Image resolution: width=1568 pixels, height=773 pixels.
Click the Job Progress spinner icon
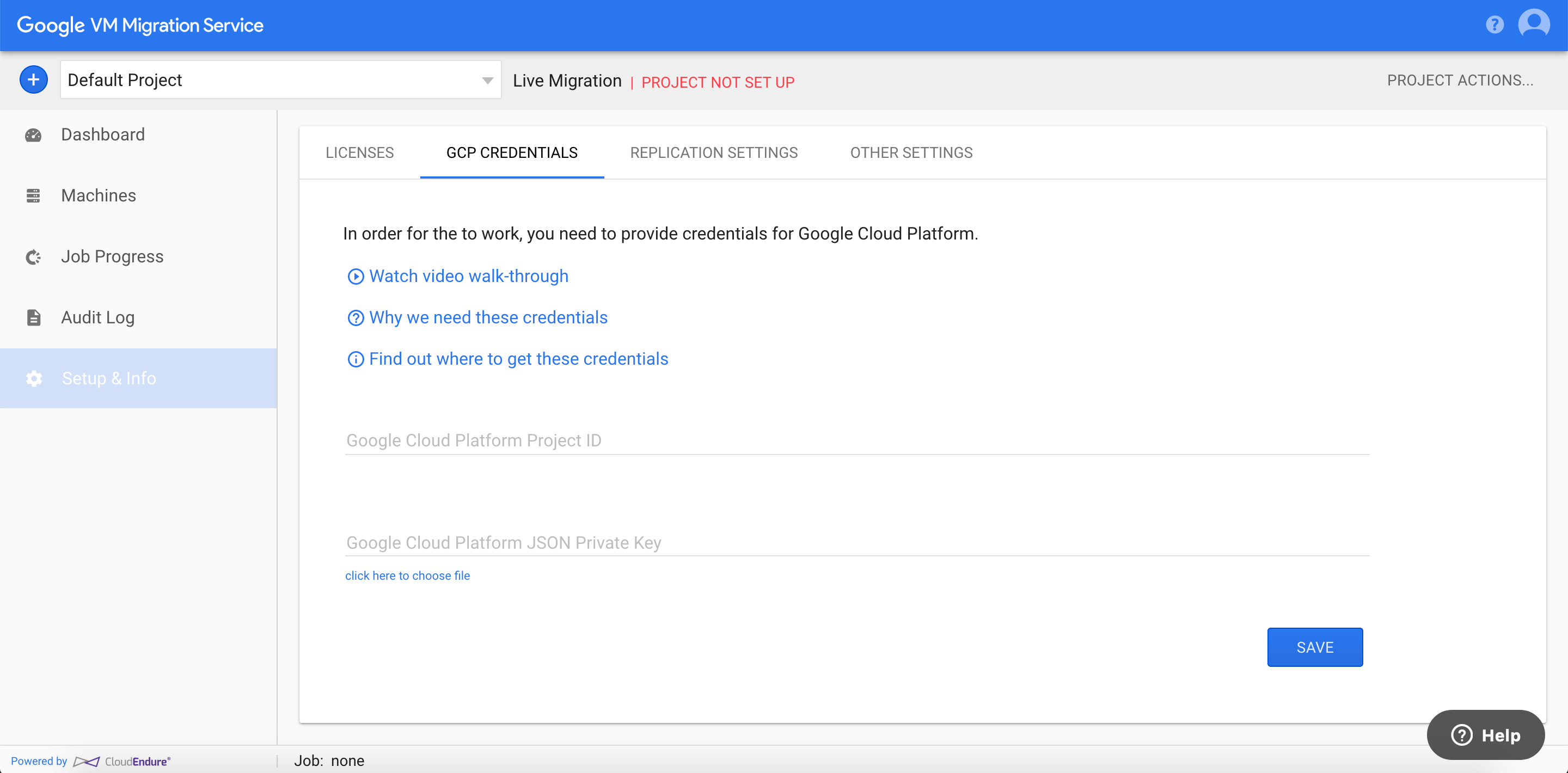click(x=33, y=257)
